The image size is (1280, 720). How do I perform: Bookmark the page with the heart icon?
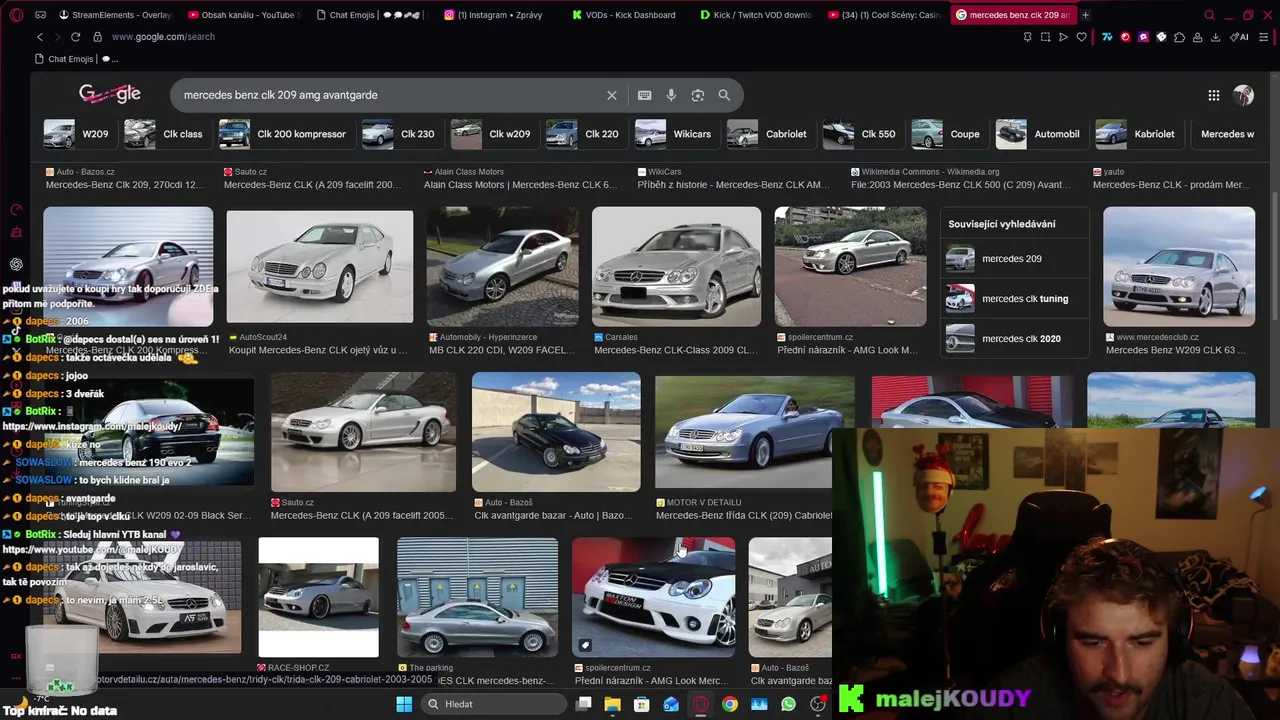coord(1081,37)
